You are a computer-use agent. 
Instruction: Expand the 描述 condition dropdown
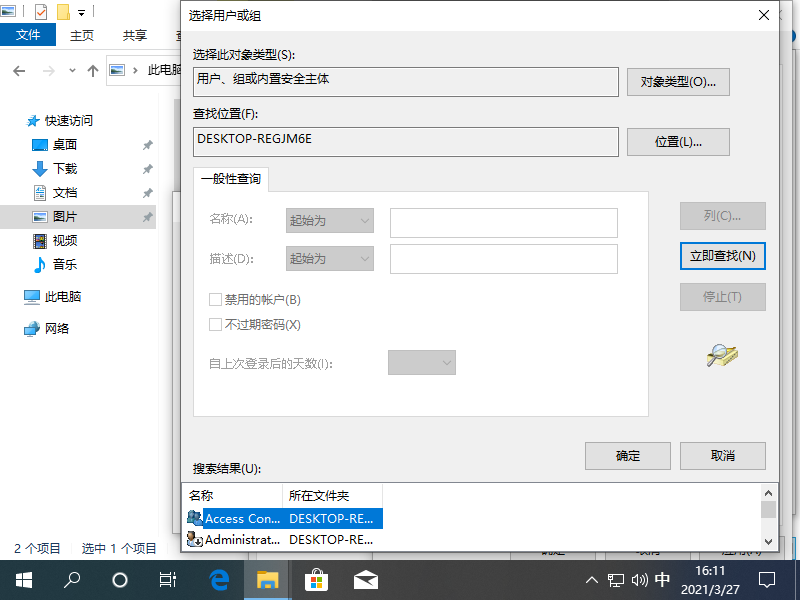[329, 258]
